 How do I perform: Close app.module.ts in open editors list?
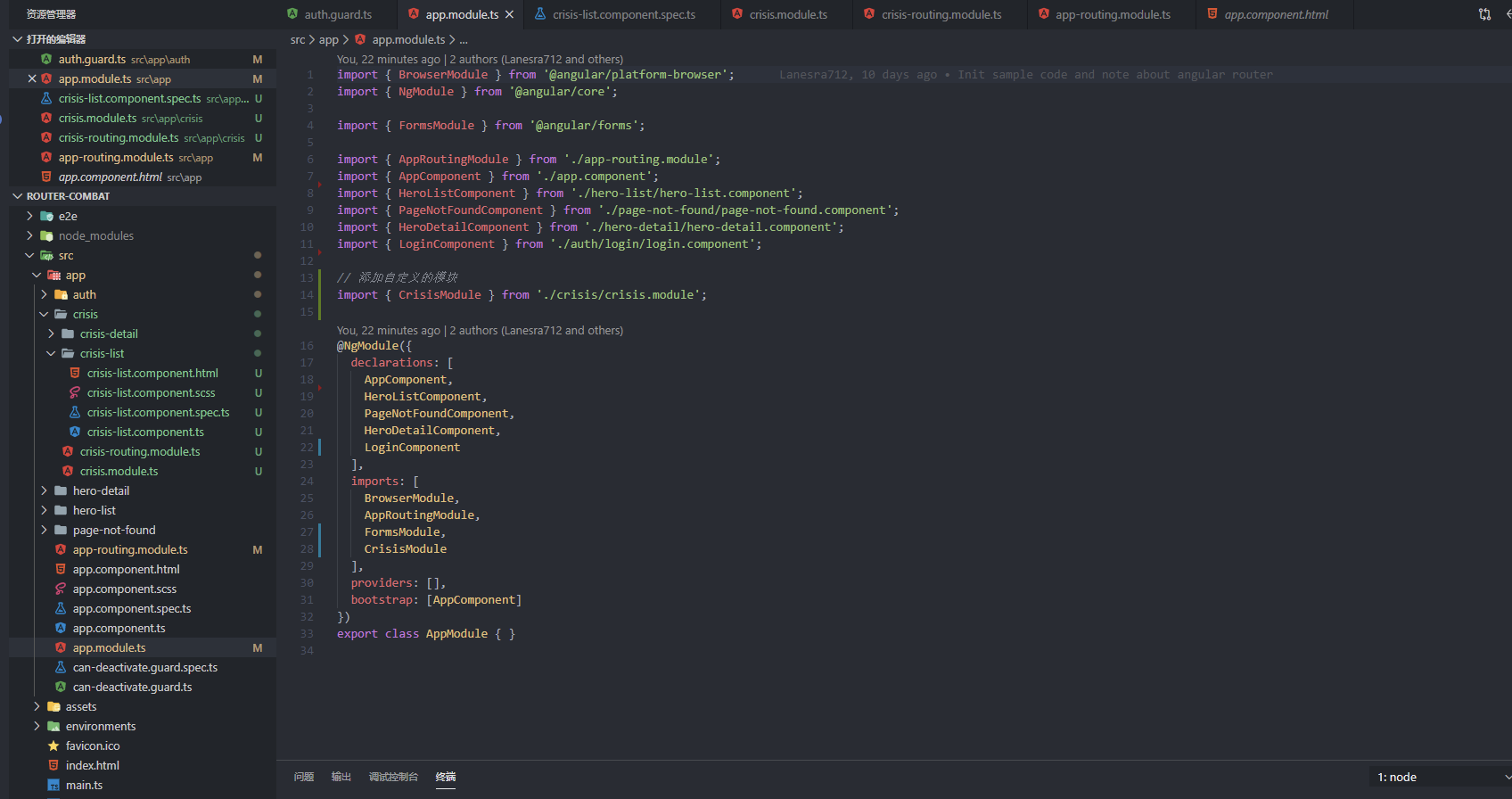tap(32, 79)
